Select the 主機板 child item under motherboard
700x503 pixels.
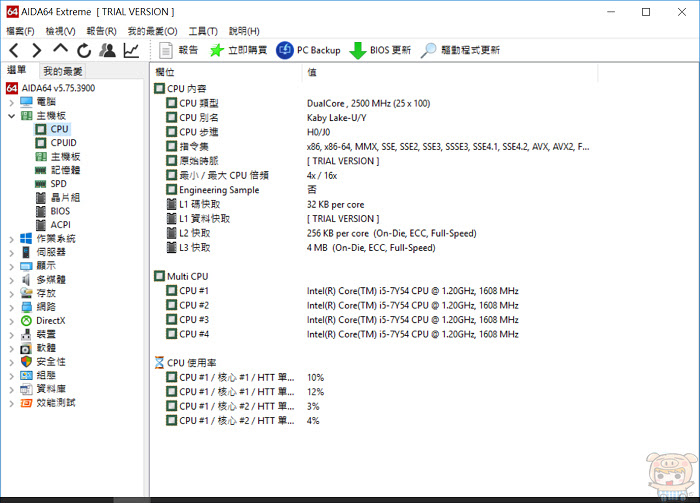pyautogui.click(x=58, y=157)
